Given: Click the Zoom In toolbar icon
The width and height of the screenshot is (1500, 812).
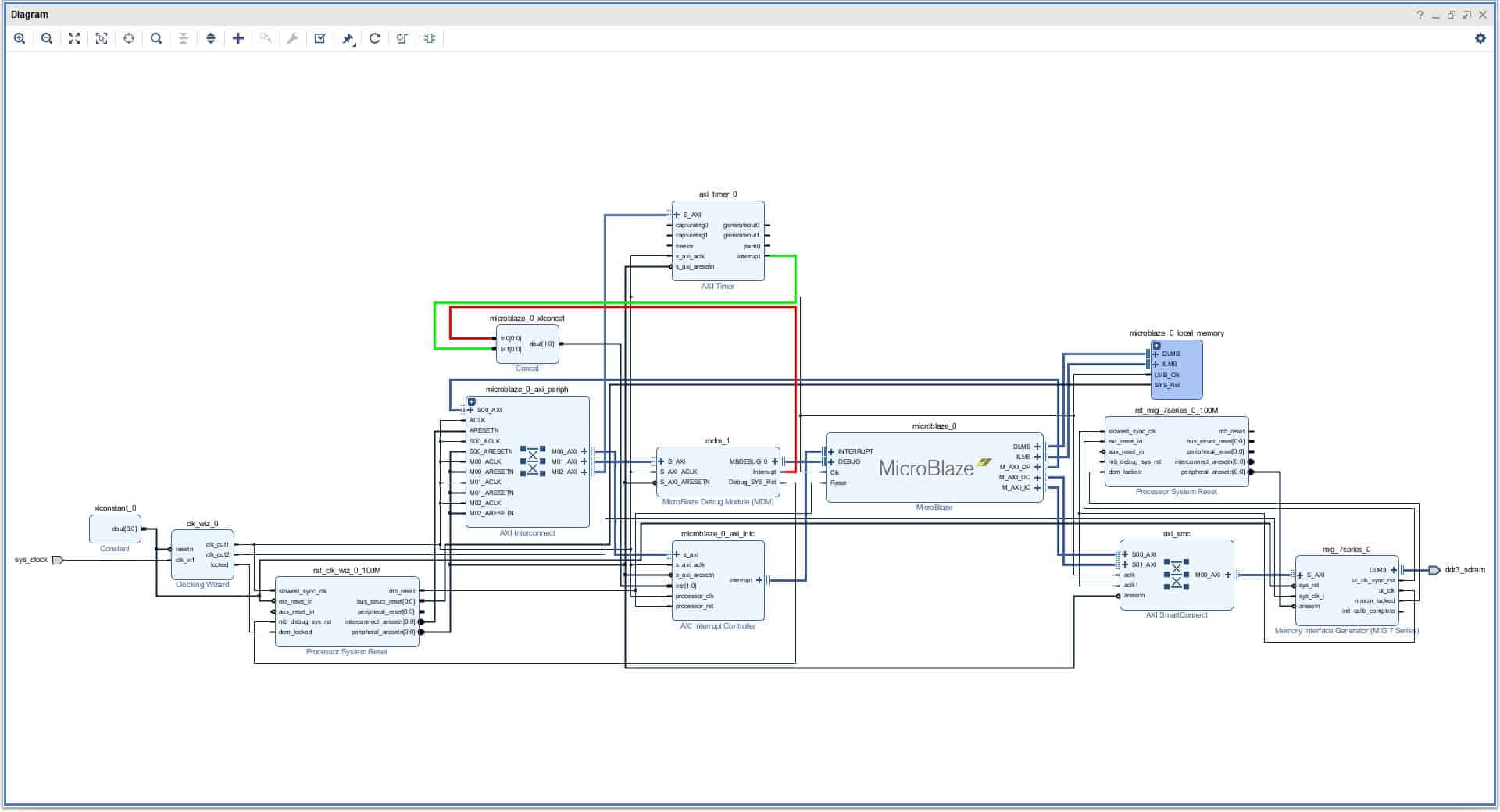Looking at the screenshot, I should point(20,38).
